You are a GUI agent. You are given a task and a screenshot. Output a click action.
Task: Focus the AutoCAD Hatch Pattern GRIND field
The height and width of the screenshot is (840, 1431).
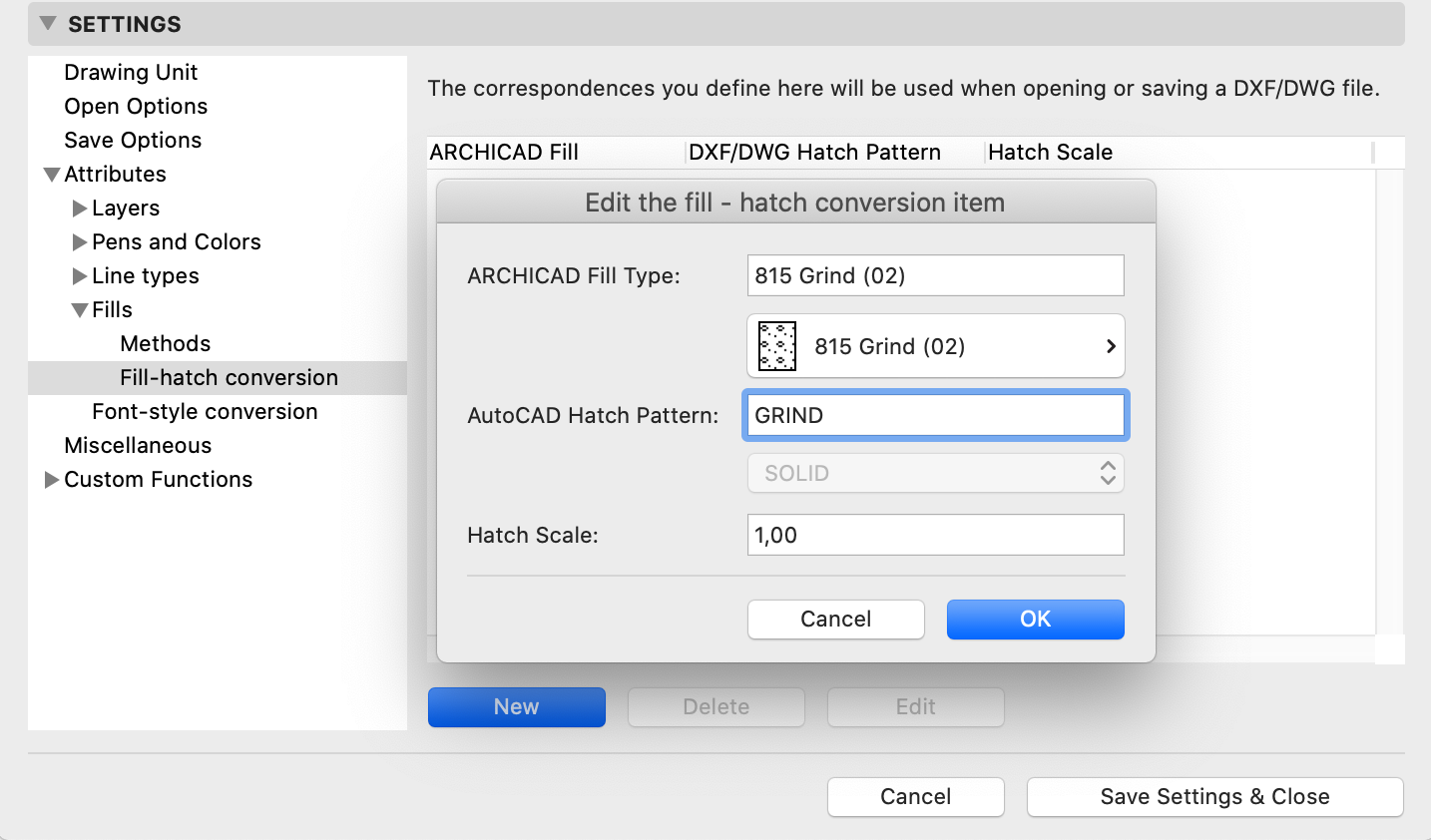tap(936, 415)
